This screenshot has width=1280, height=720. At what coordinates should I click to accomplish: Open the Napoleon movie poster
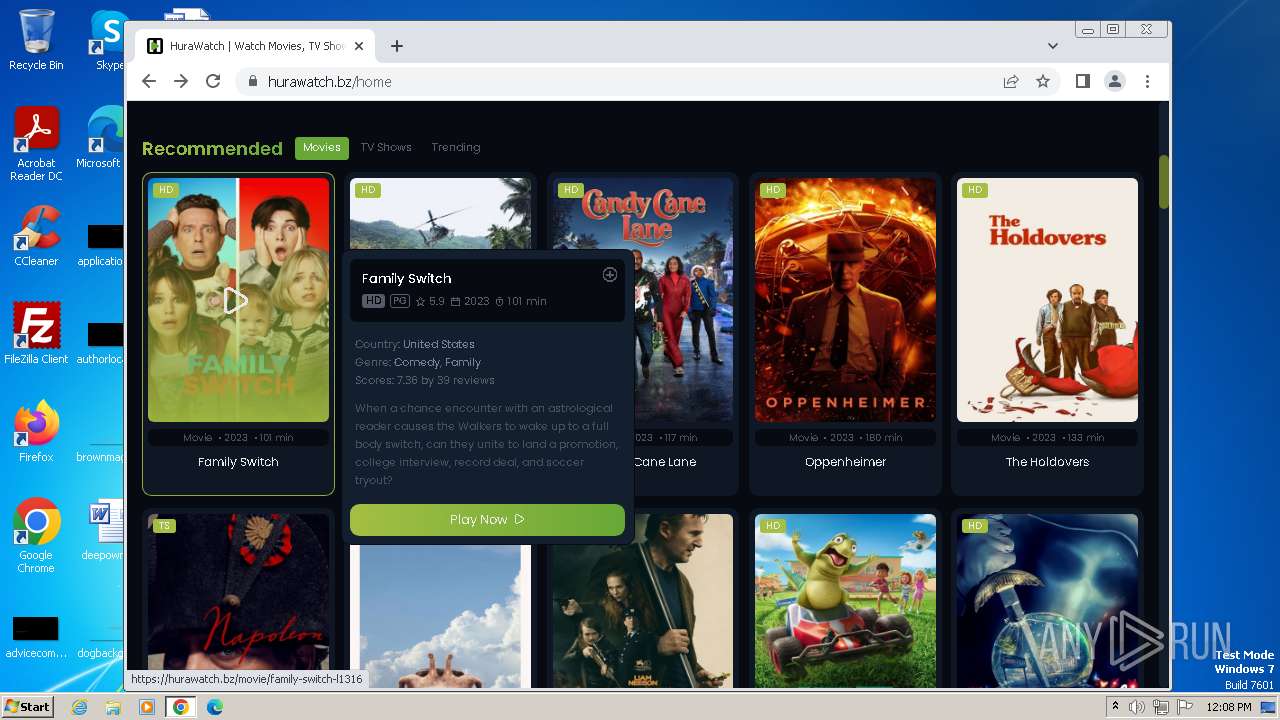click(238, 601)
